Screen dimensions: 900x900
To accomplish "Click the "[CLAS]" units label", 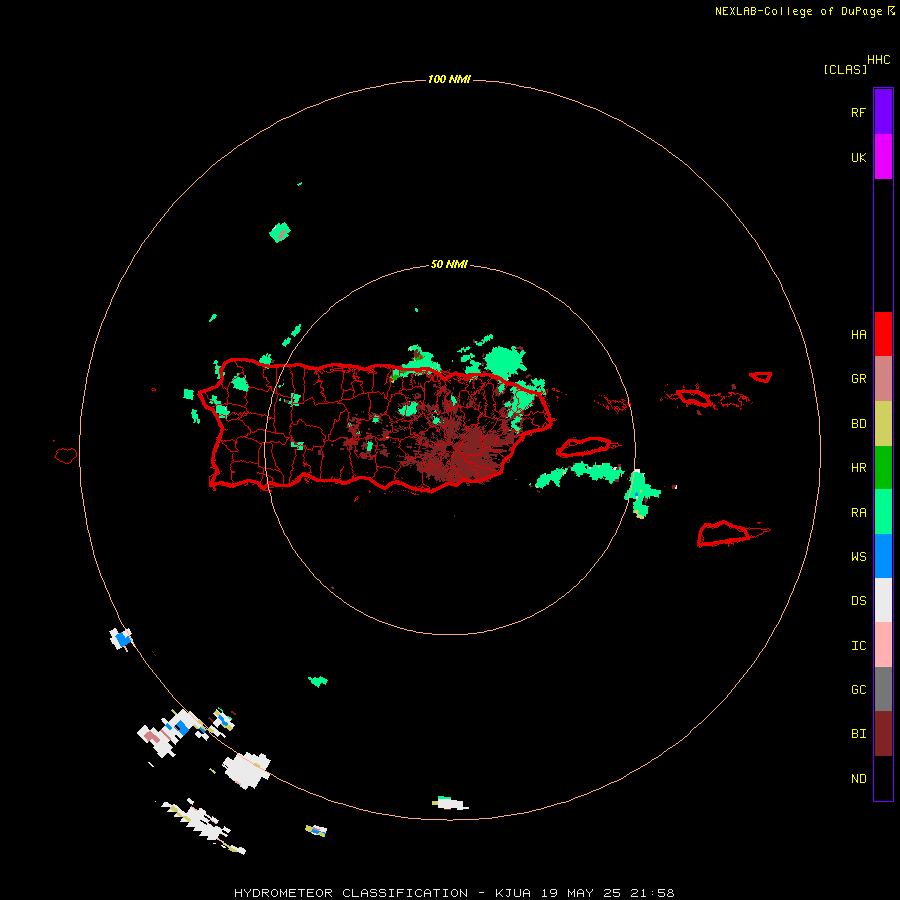I will 845,70.
